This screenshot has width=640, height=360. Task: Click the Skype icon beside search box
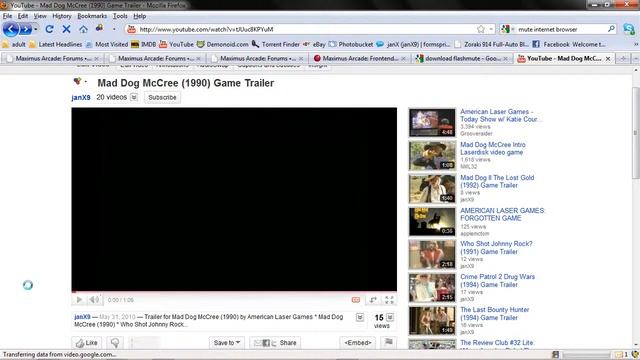point(629,29)
